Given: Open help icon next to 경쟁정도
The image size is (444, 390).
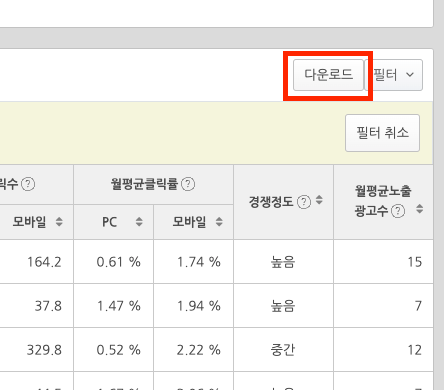Looking at the screenshot, I should (x=304, y=202).
